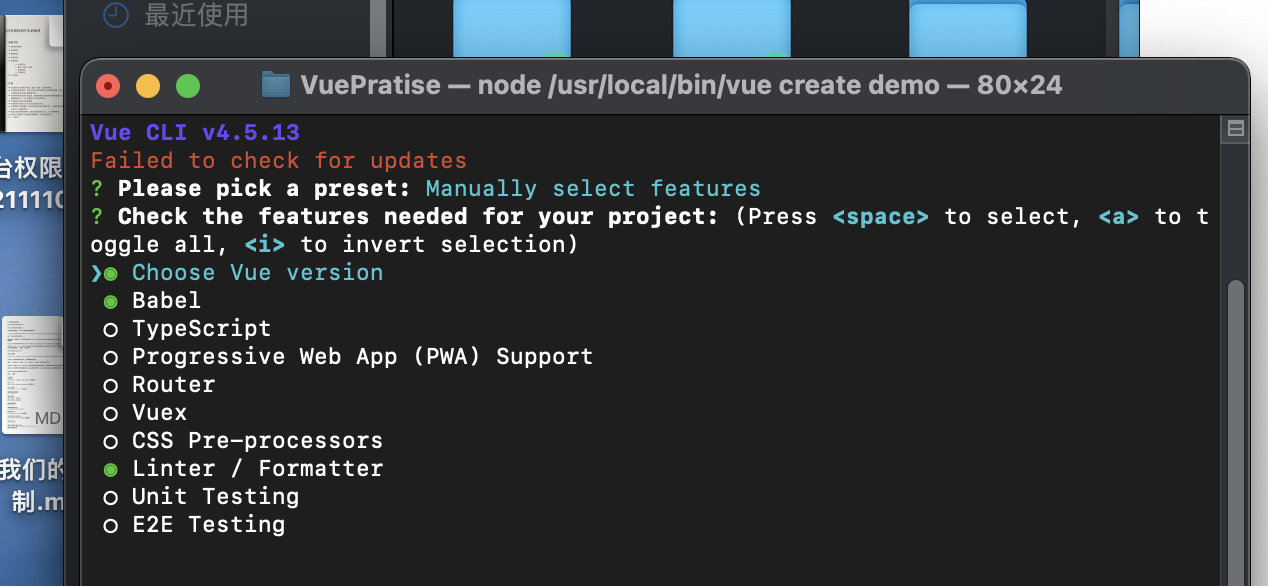Image resolution: width=1268 pixels, height=586 pixels.
Task: Disable the Linter / Formatter feature
Action: pos(257,469)
